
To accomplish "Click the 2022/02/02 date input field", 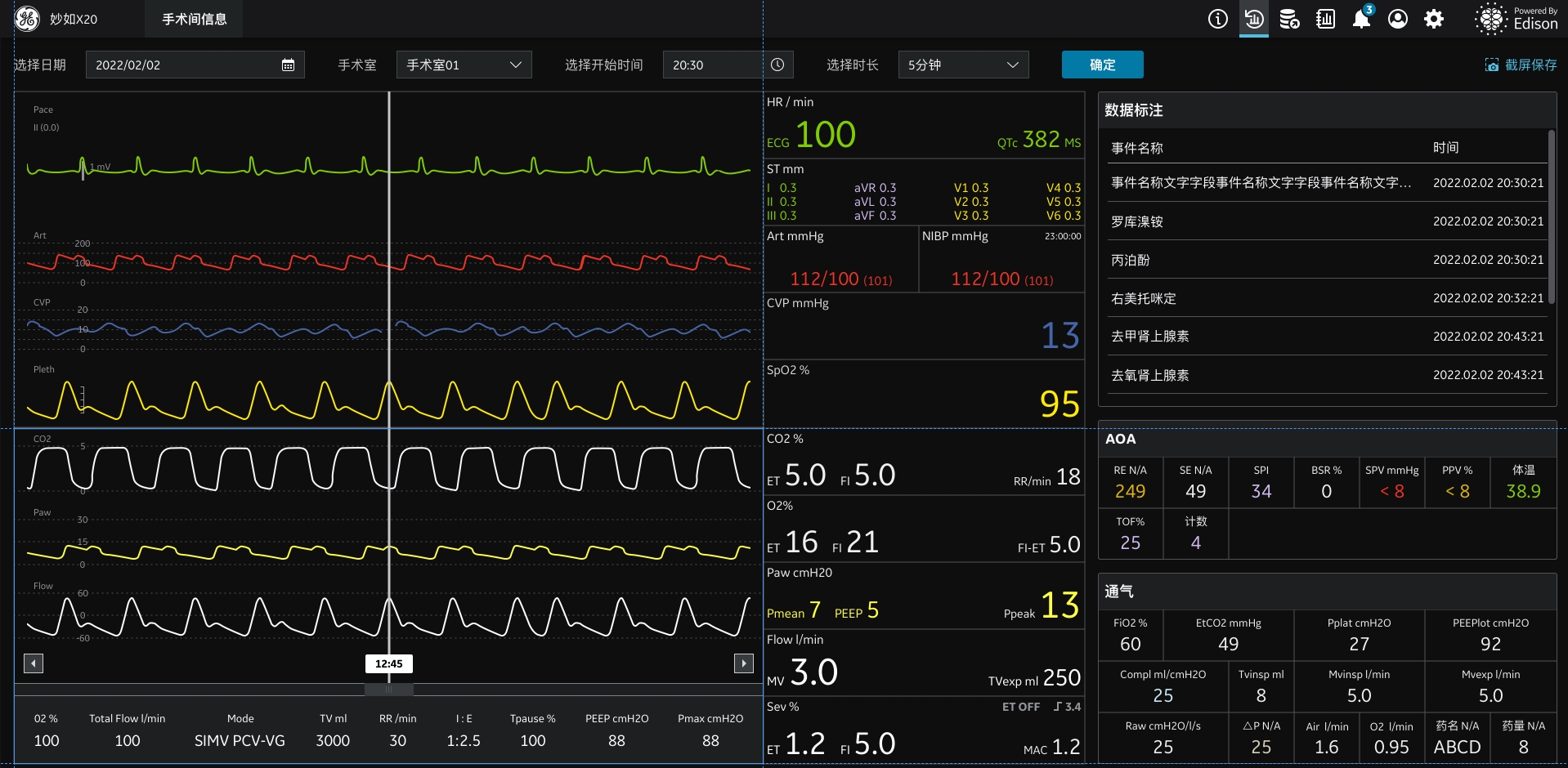I will pyautogui.click(x=195, y=65).
